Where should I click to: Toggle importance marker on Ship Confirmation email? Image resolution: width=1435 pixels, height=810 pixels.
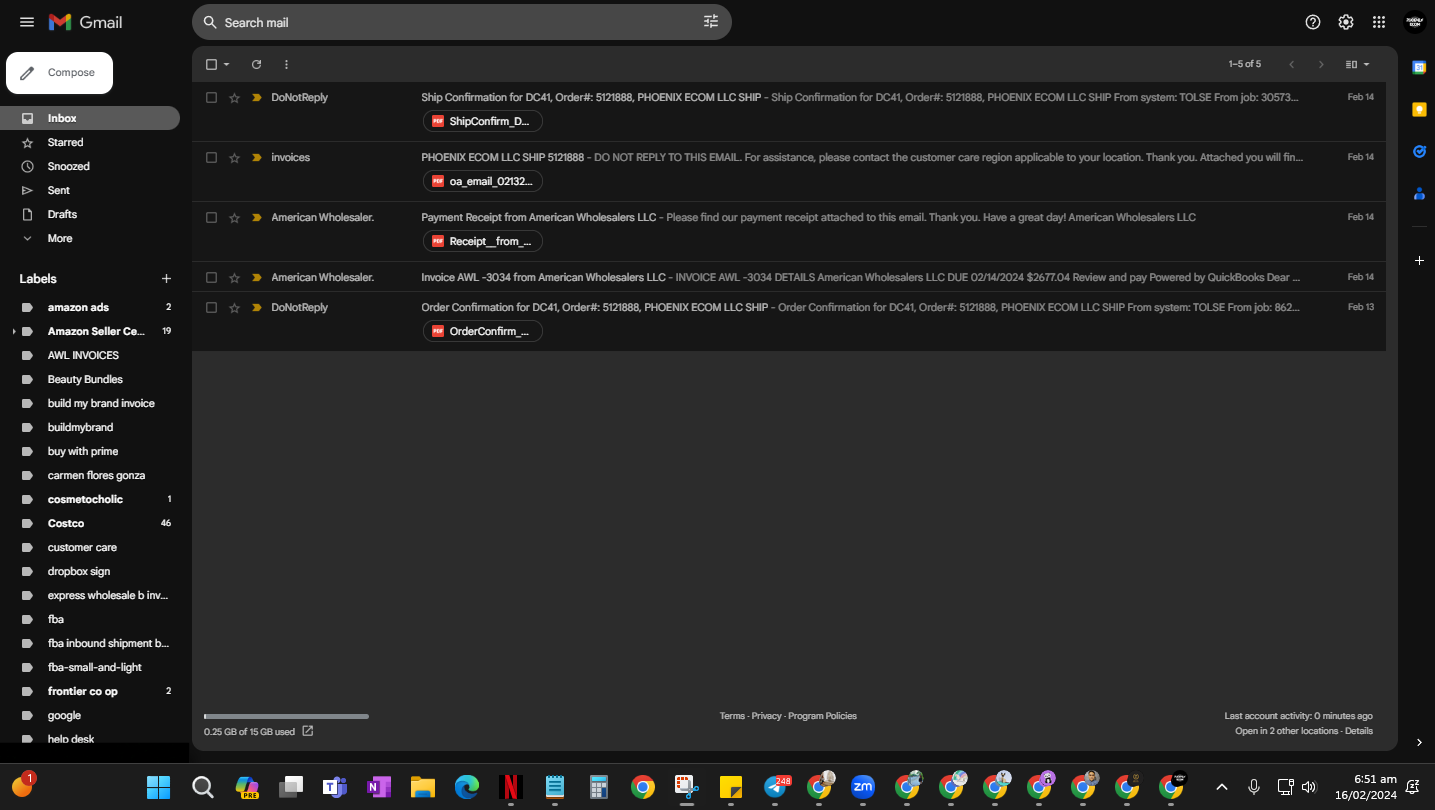[x=257, y=98]
